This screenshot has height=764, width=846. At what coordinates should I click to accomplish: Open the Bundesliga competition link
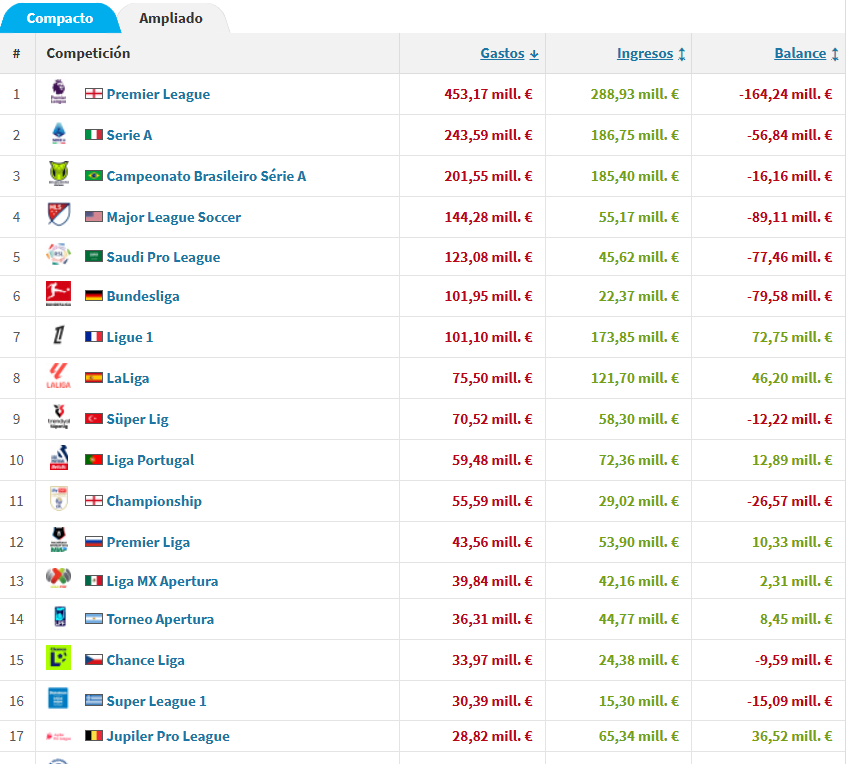click(x=143, y=296)
